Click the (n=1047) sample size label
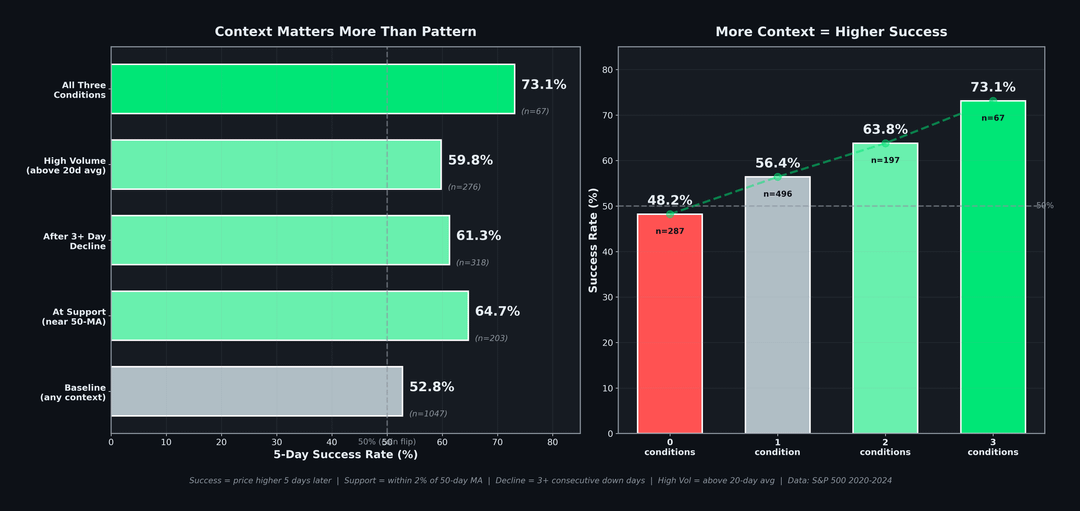 click(428, 413)
